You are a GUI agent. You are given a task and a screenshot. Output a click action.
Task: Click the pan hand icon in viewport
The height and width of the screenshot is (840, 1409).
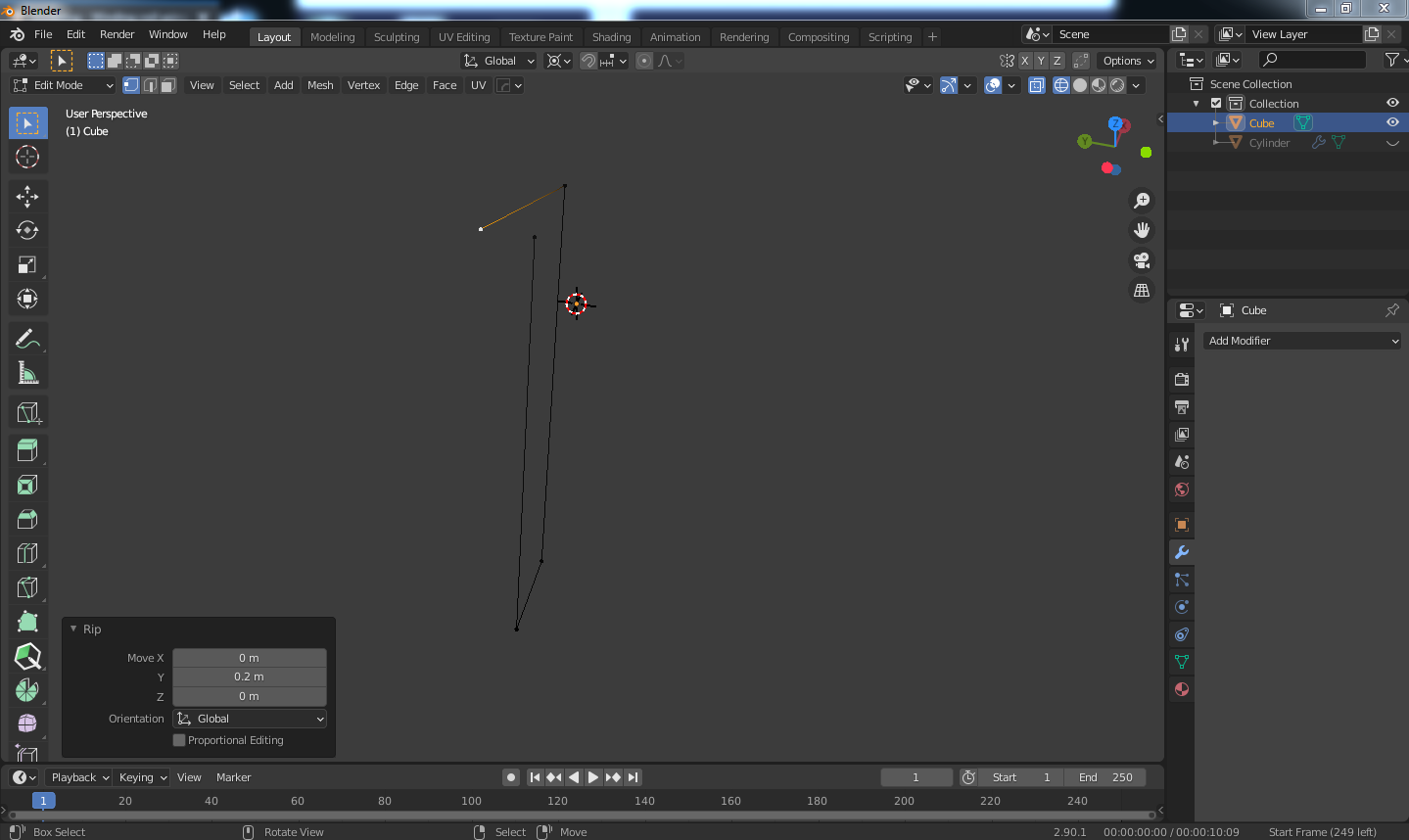[x=1142, y=230]
